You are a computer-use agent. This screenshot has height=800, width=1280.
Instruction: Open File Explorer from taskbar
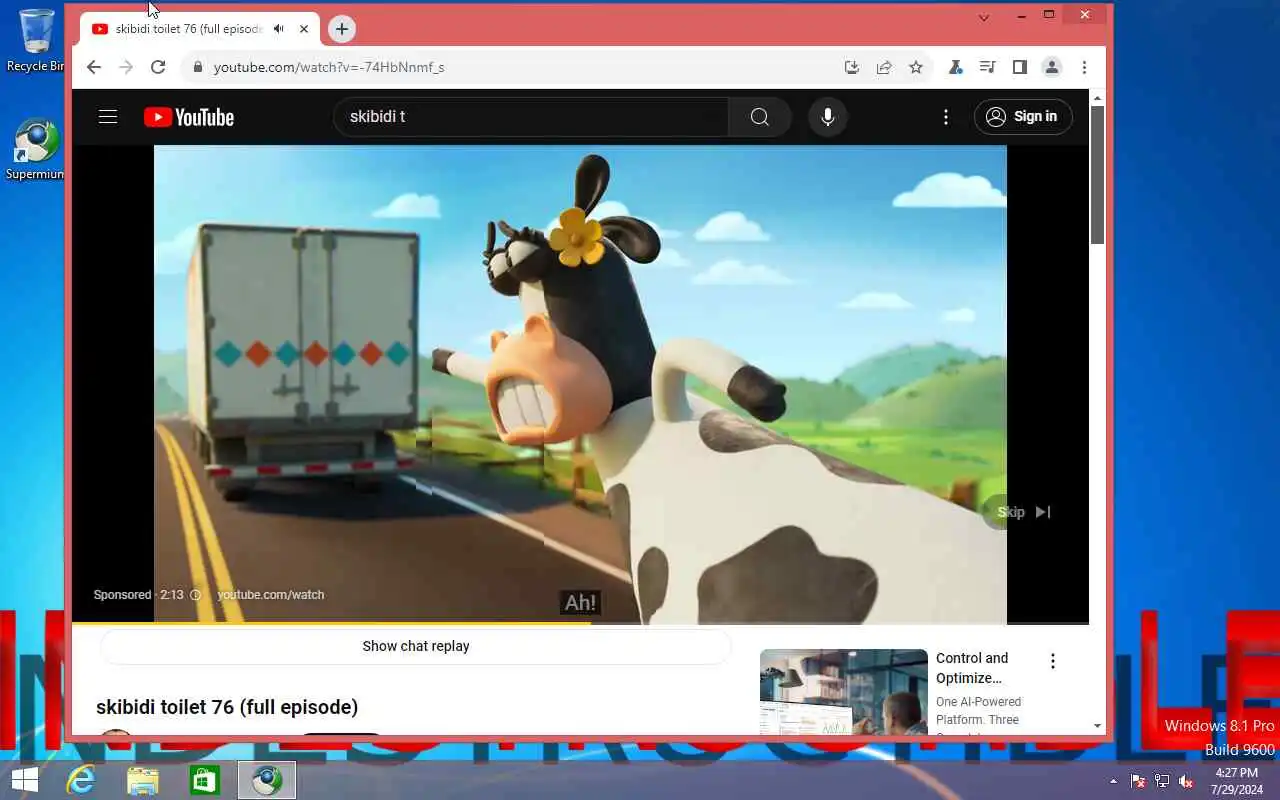[x=143, y=781]
